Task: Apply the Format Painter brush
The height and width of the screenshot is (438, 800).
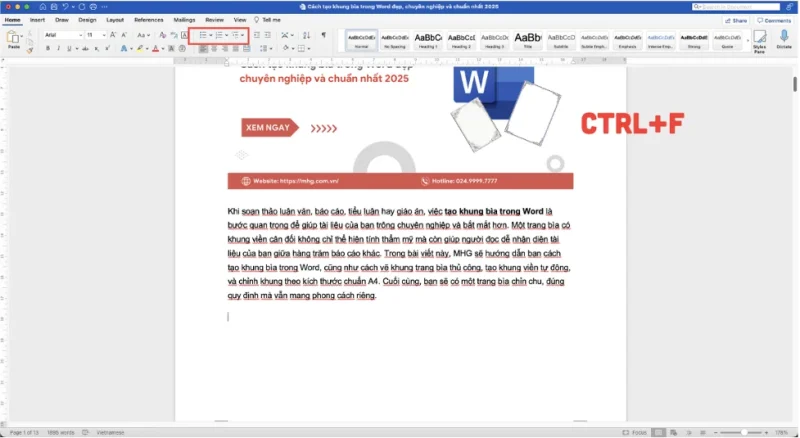Action: pyautogui.click(x=30, y=50)
